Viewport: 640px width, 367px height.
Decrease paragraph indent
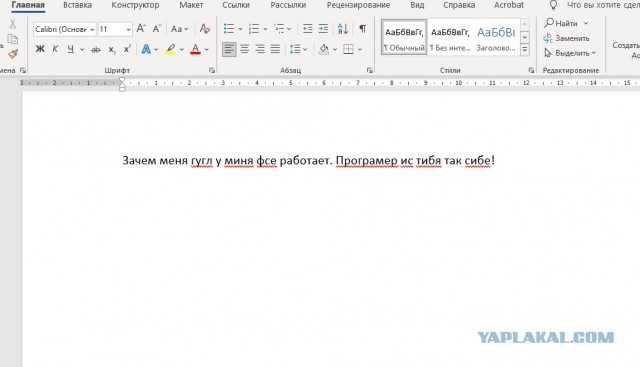point(307,29)
